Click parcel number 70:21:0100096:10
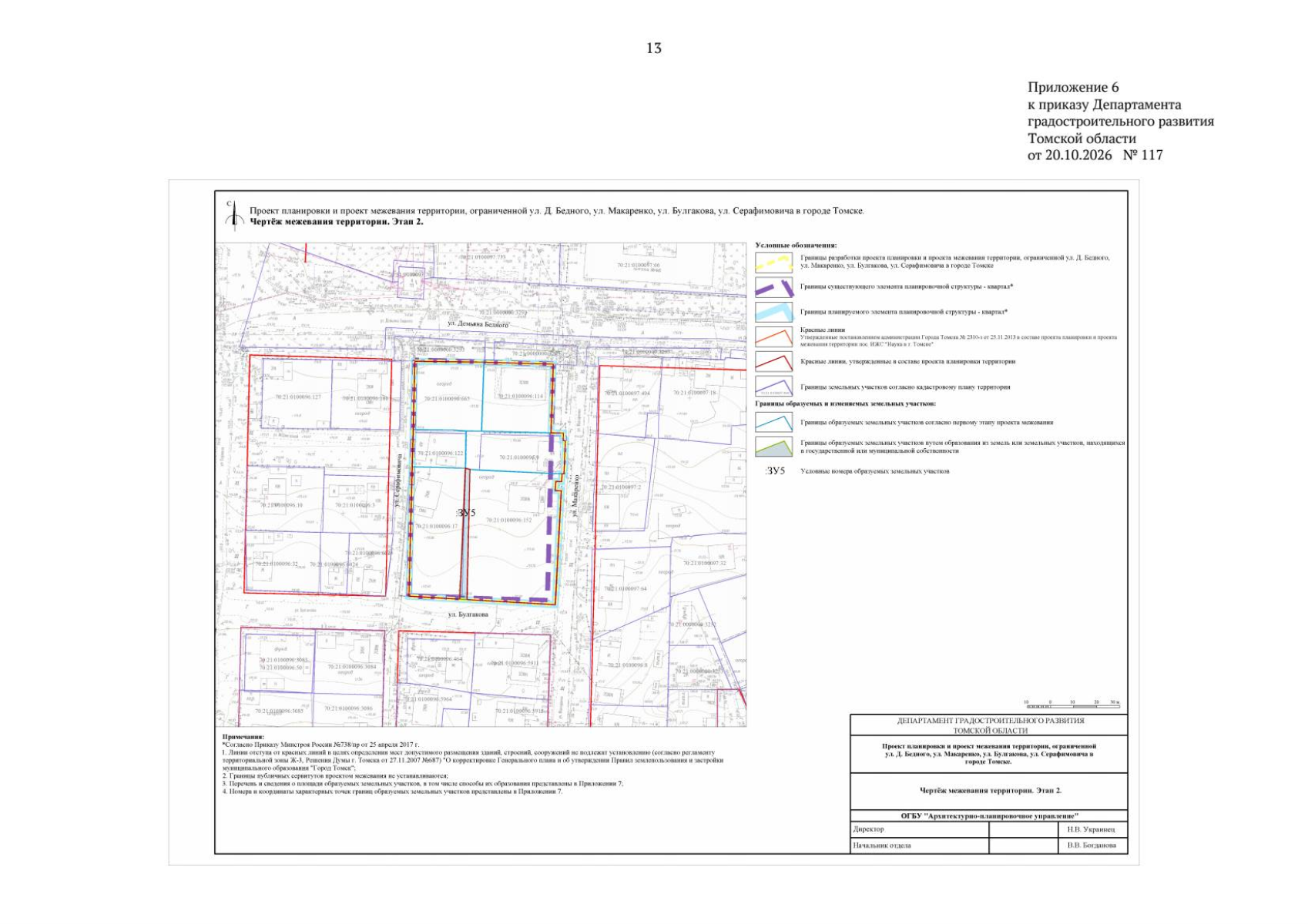1308x924 pixels. pyautogui.click(x=280, y=505)
